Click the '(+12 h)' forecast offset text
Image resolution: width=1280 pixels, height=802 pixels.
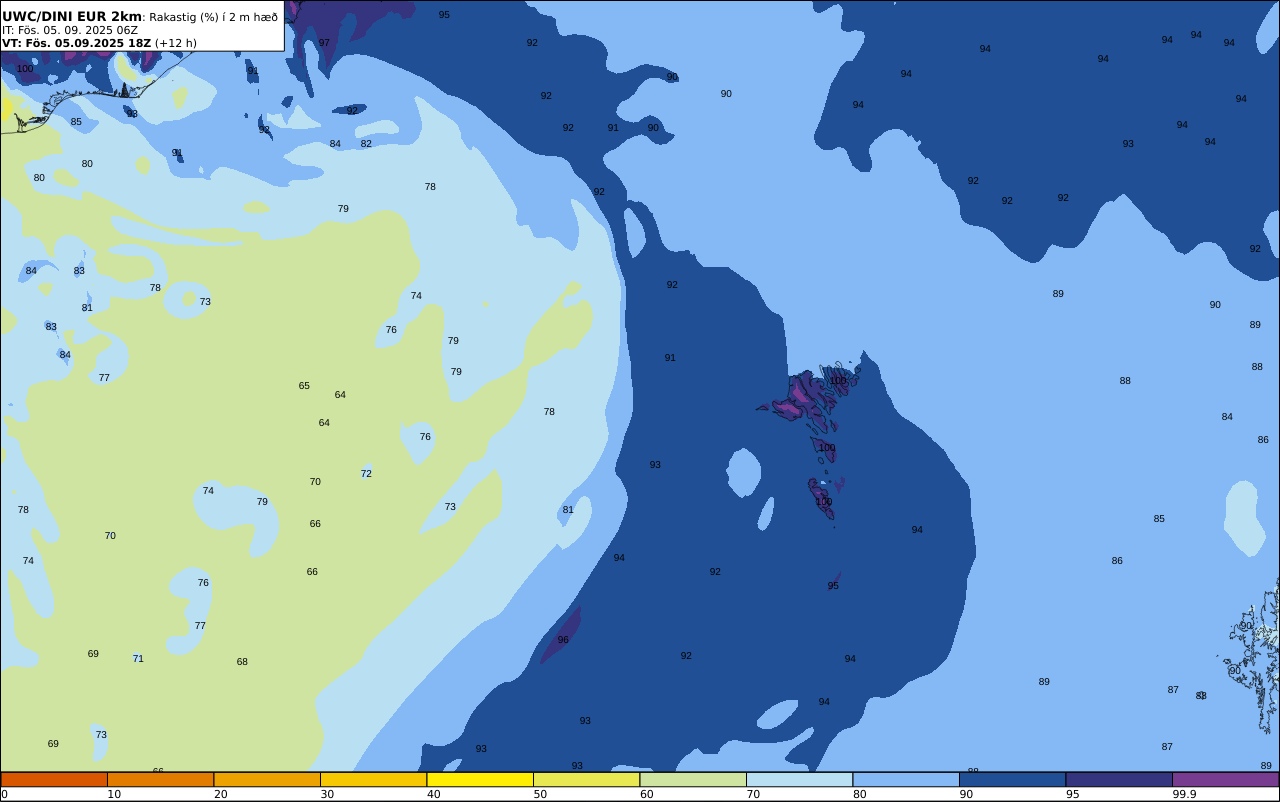point(176,43)
